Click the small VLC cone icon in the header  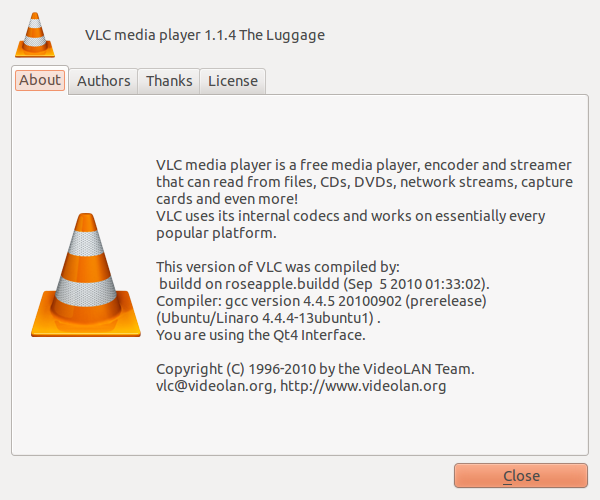(36, 35)
